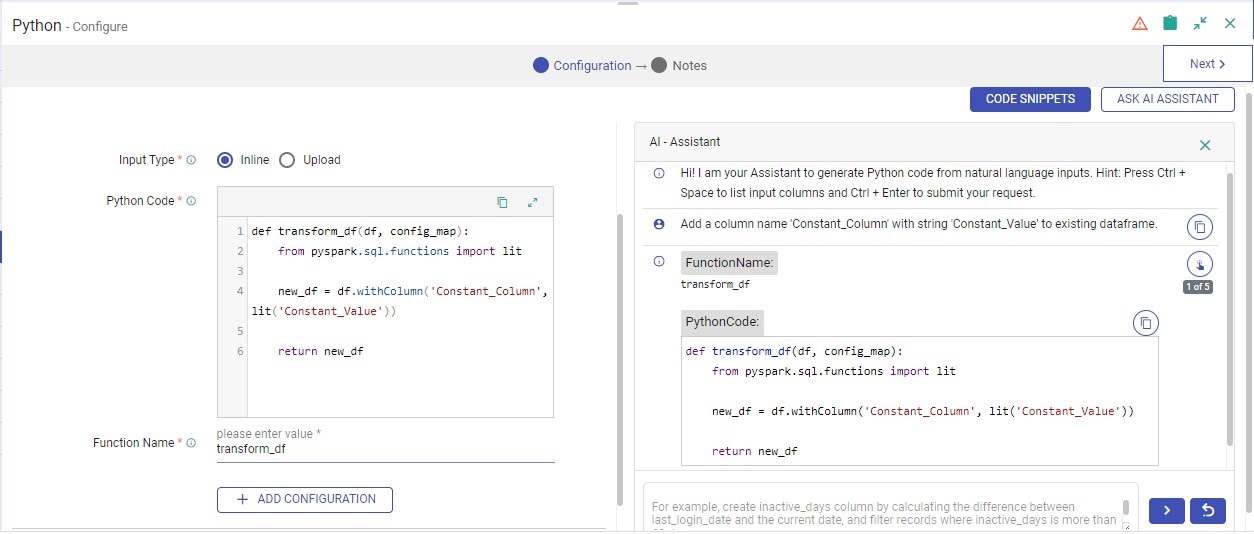
Task: Select the Inline input type
Action: click(x=225, y=160)
